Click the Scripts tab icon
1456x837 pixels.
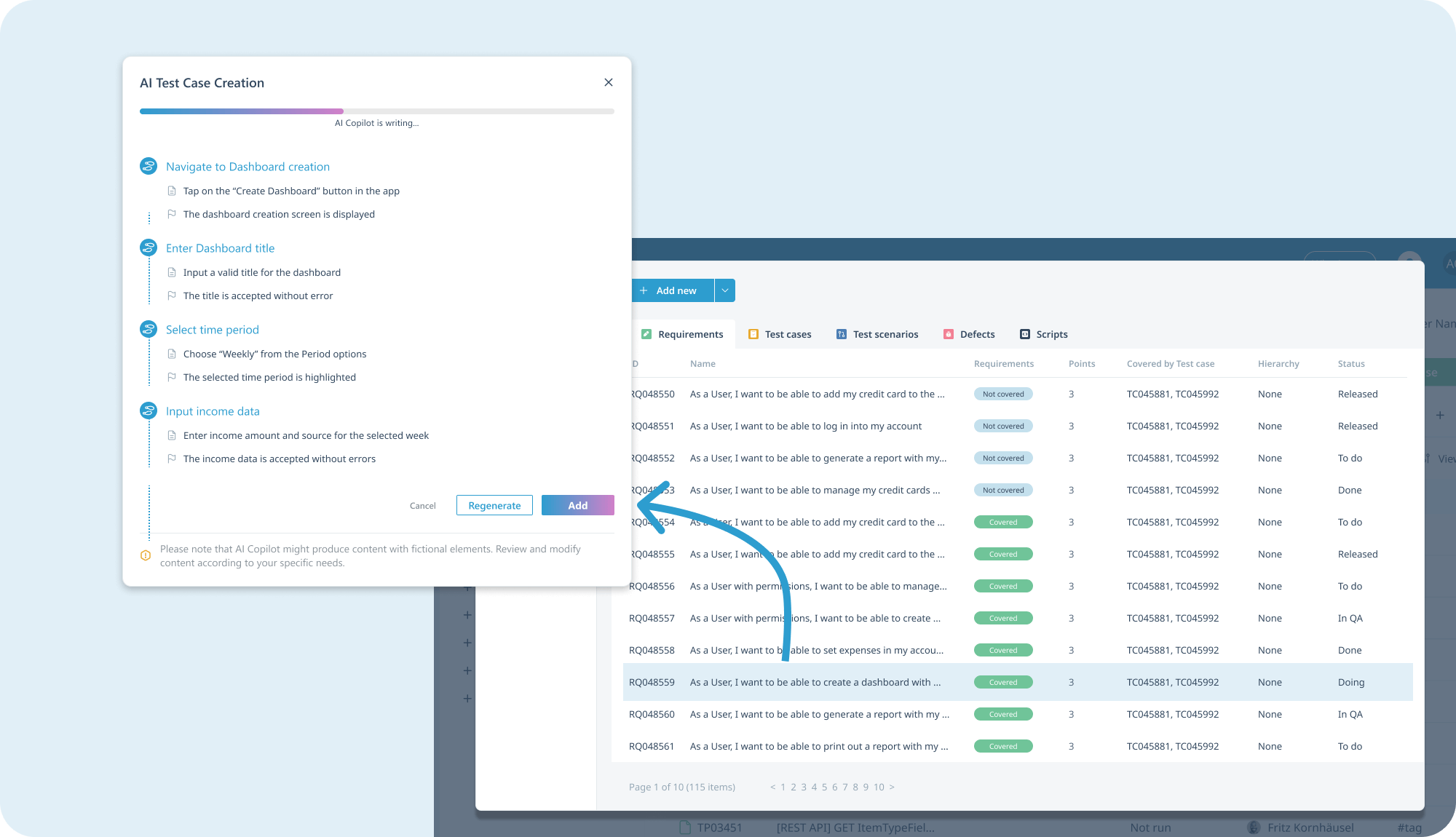1024,334
